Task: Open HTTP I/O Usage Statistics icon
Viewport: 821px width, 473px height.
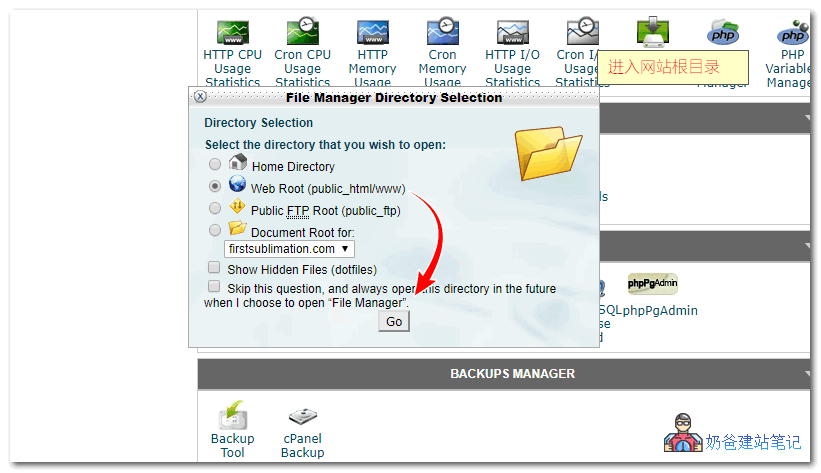Action: [512, 33]
